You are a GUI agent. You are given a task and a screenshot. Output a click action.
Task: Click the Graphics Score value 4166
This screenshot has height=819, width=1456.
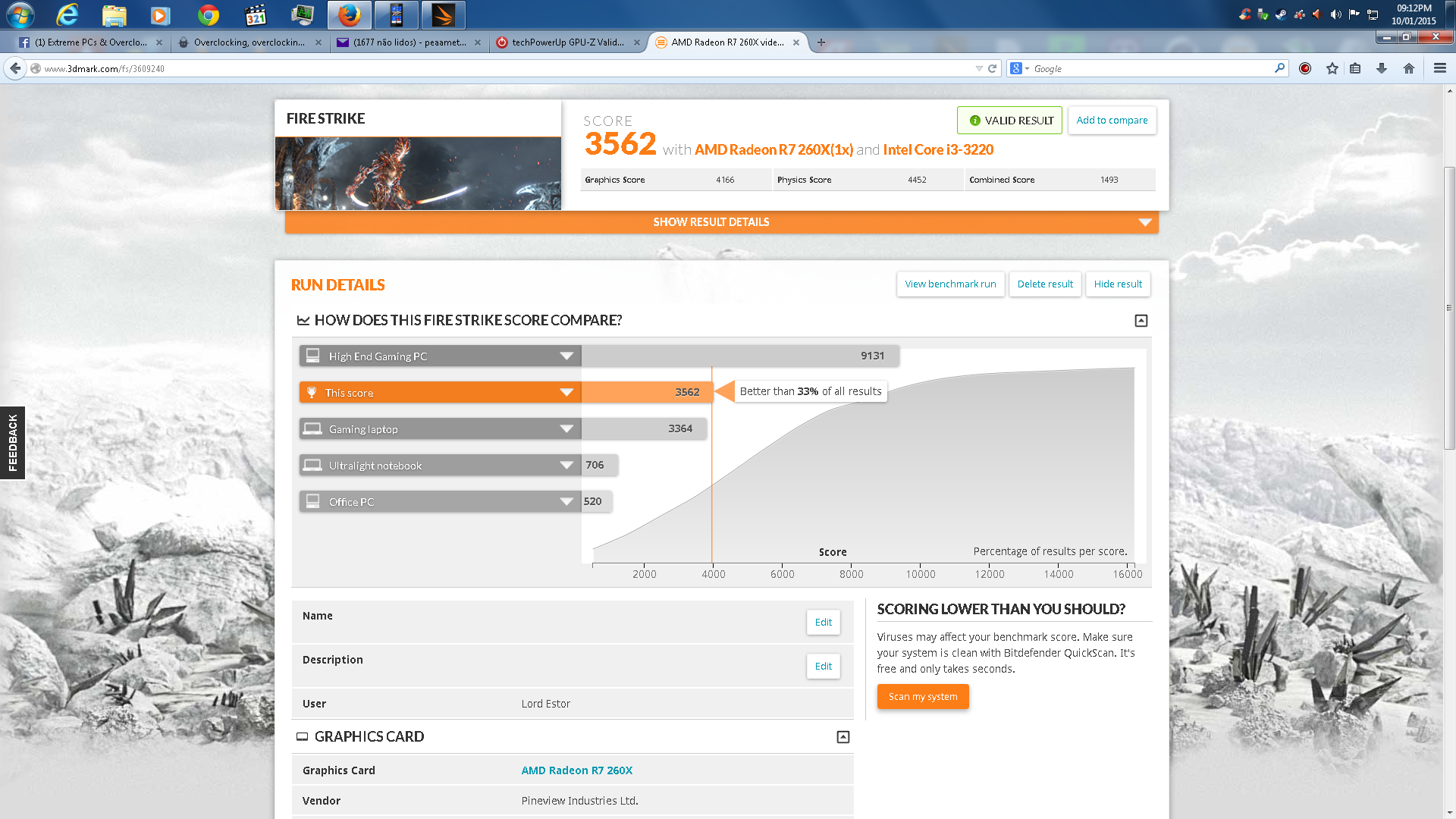pos(725,180)
